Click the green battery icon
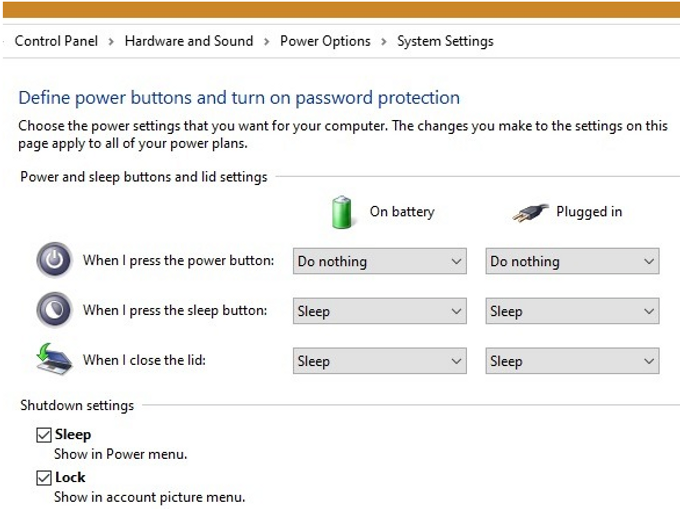Screen dimensions: 680x509 [x=343, y=212]
